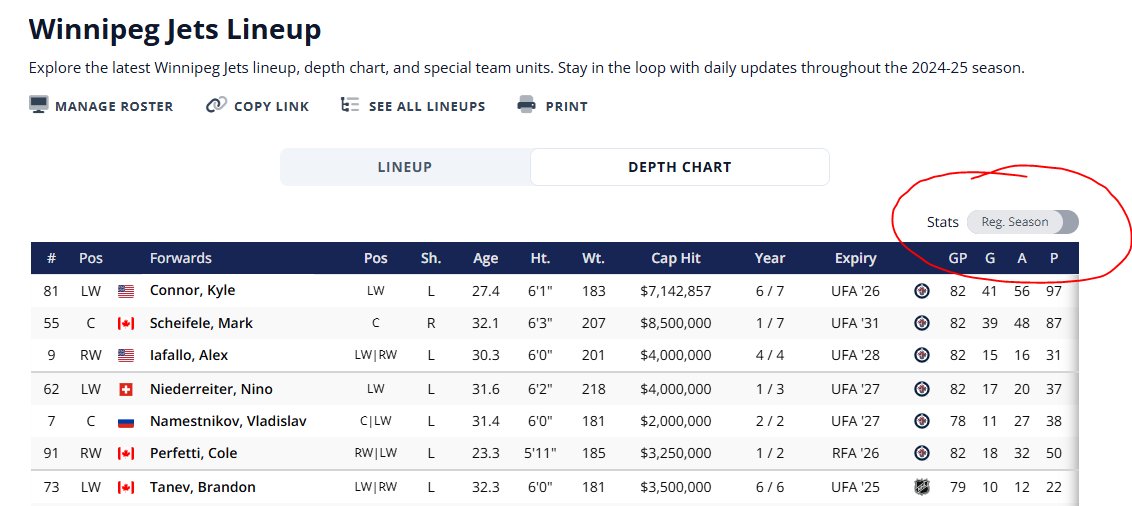
Task: Switch to the Lineup tab
Action: [405, 167]
